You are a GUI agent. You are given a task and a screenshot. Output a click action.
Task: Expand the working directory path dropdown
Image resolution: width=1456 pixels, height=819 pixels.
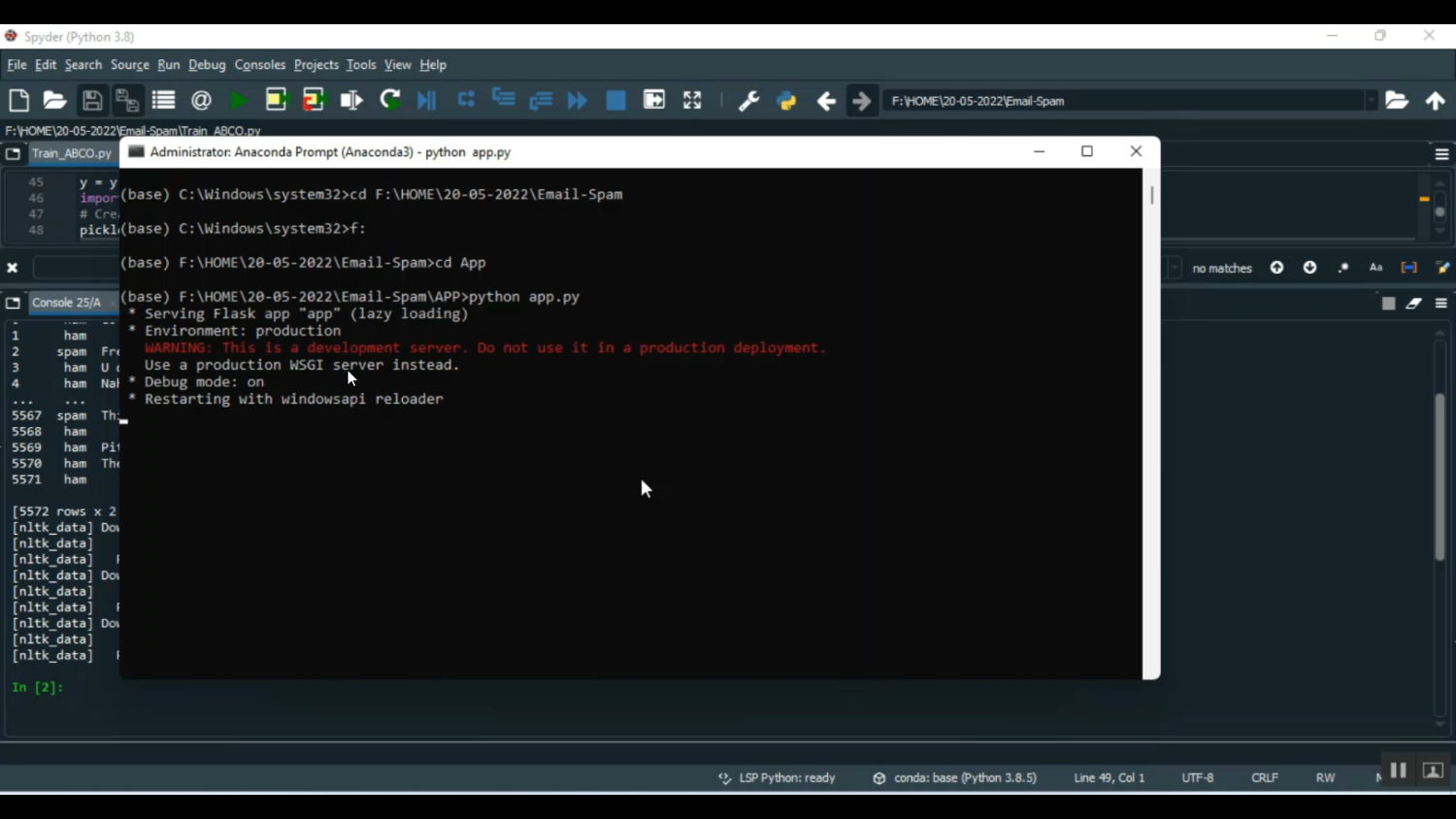point(1371,101)
